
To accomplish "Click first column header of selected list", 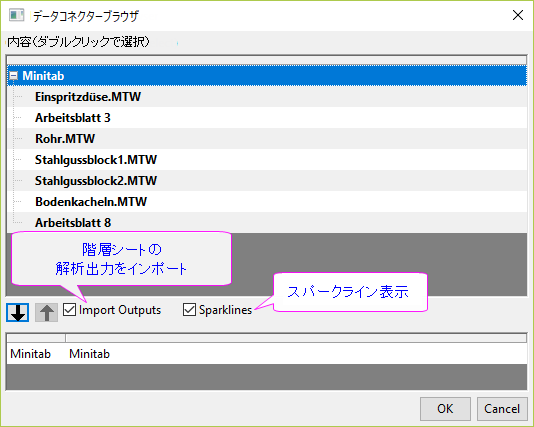I will (36, 338).
